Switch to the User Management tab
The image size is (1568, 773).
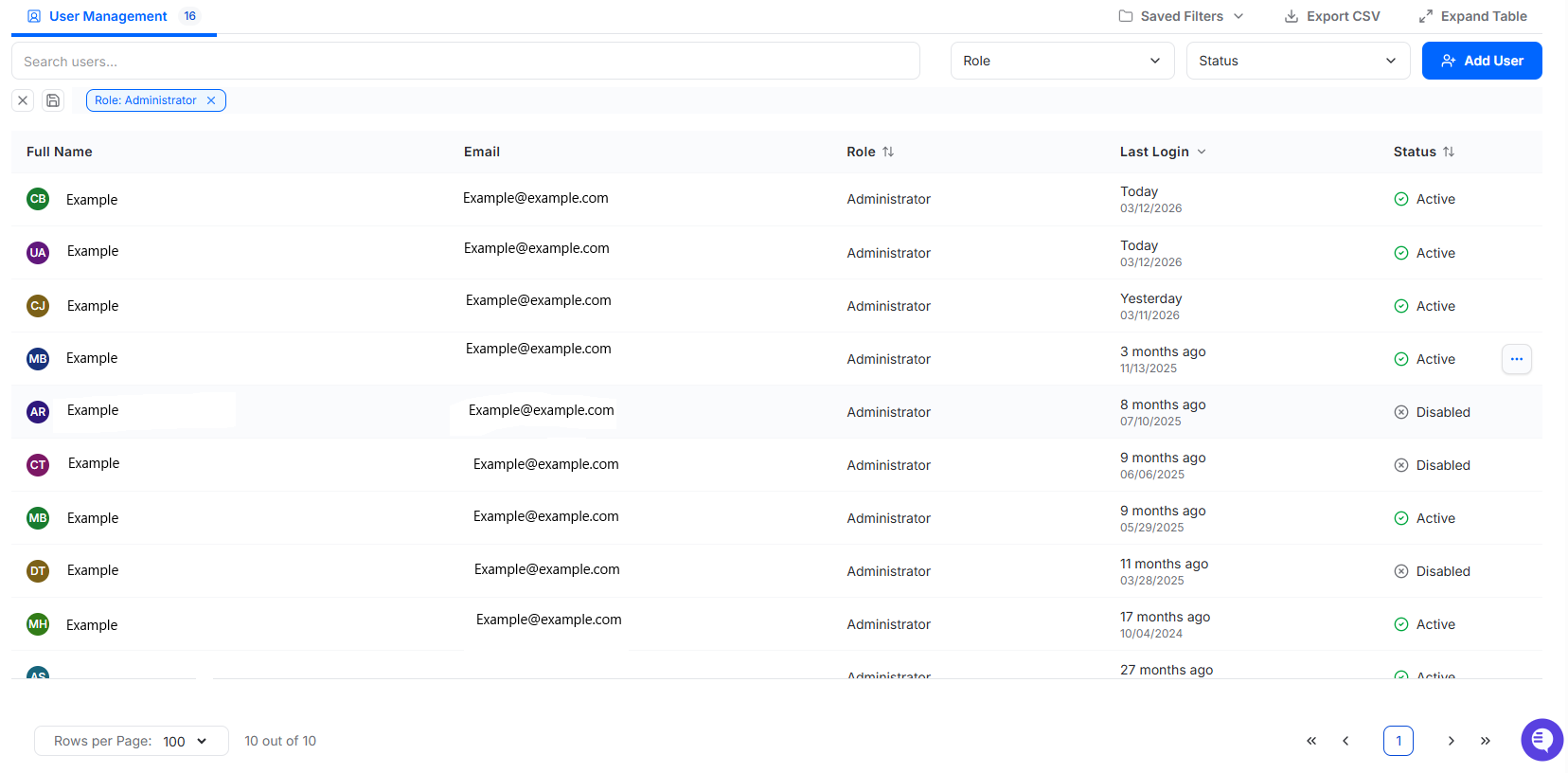point(108,16)
